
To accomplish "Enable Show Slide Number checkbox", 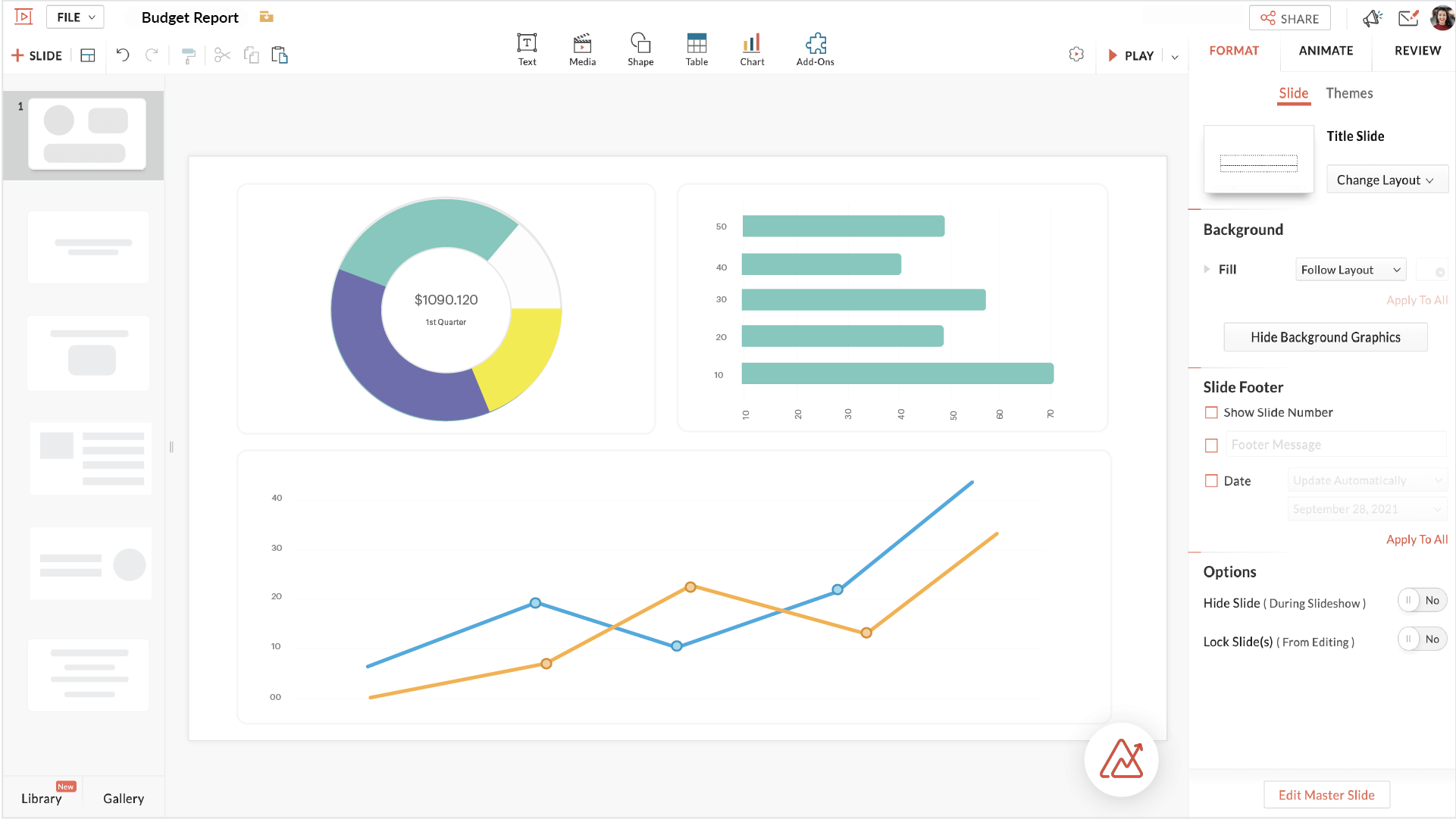I will pos(1211,412).
